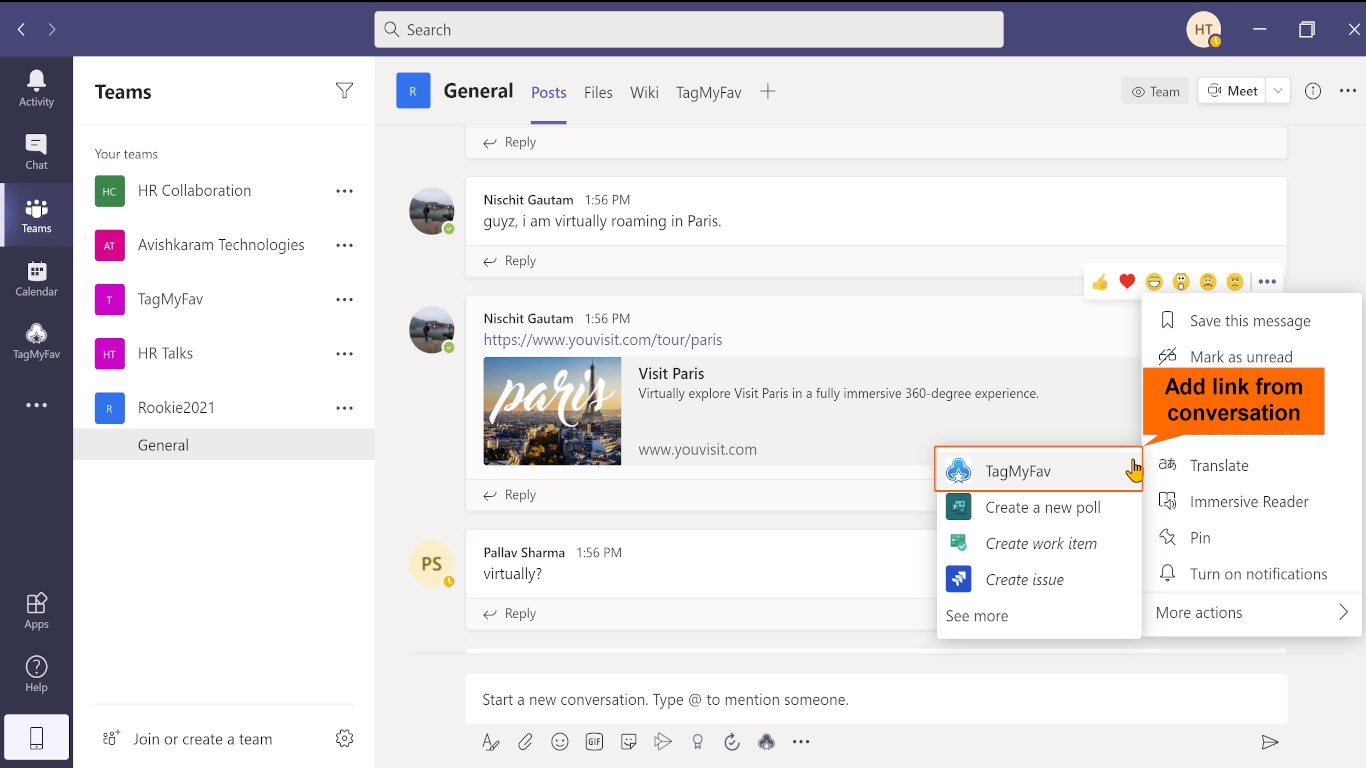This screenshot has width=1366, height=768.
Task: Open more options for Avishkaram Technologies team
Action: pos(345,245)
